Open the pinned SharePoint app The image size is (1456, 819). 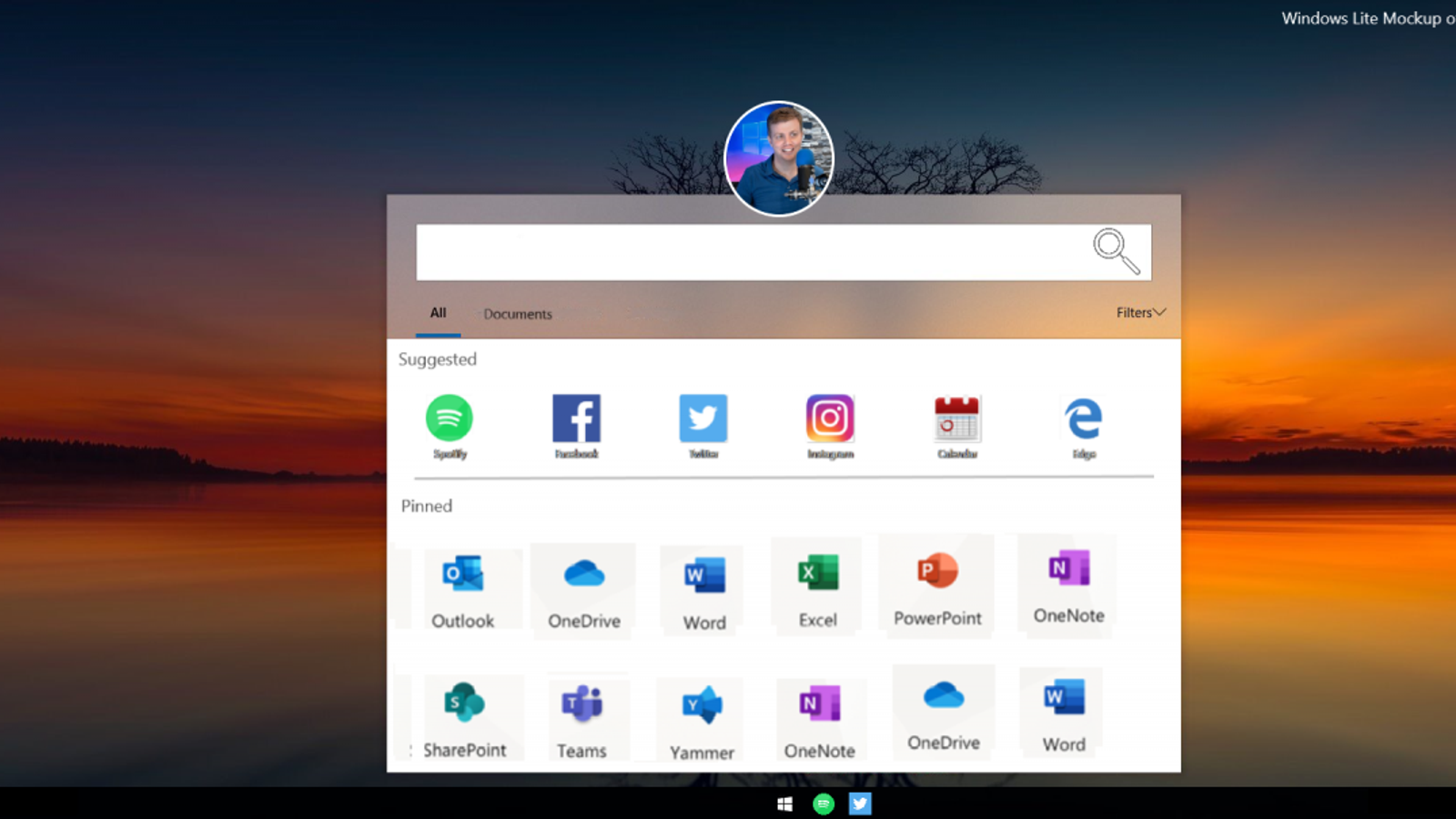click(x=465, y=719)
